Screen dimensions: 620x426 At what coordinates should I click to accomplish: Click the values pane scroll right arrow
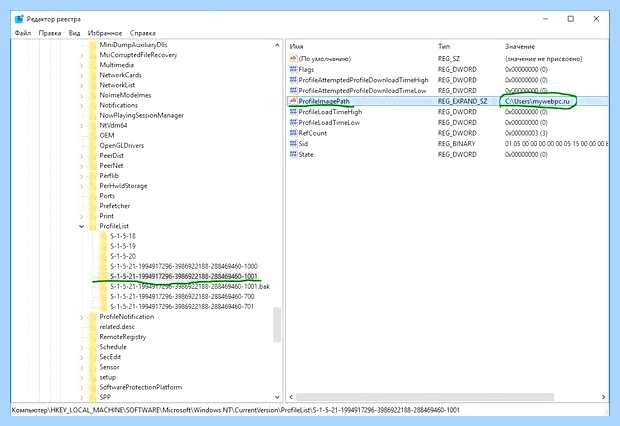603,397
